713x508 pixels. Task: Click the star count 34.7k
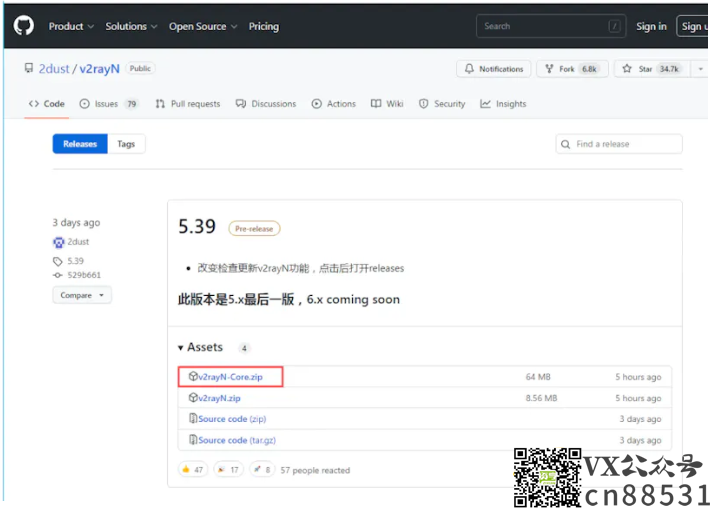pos(669,69)
